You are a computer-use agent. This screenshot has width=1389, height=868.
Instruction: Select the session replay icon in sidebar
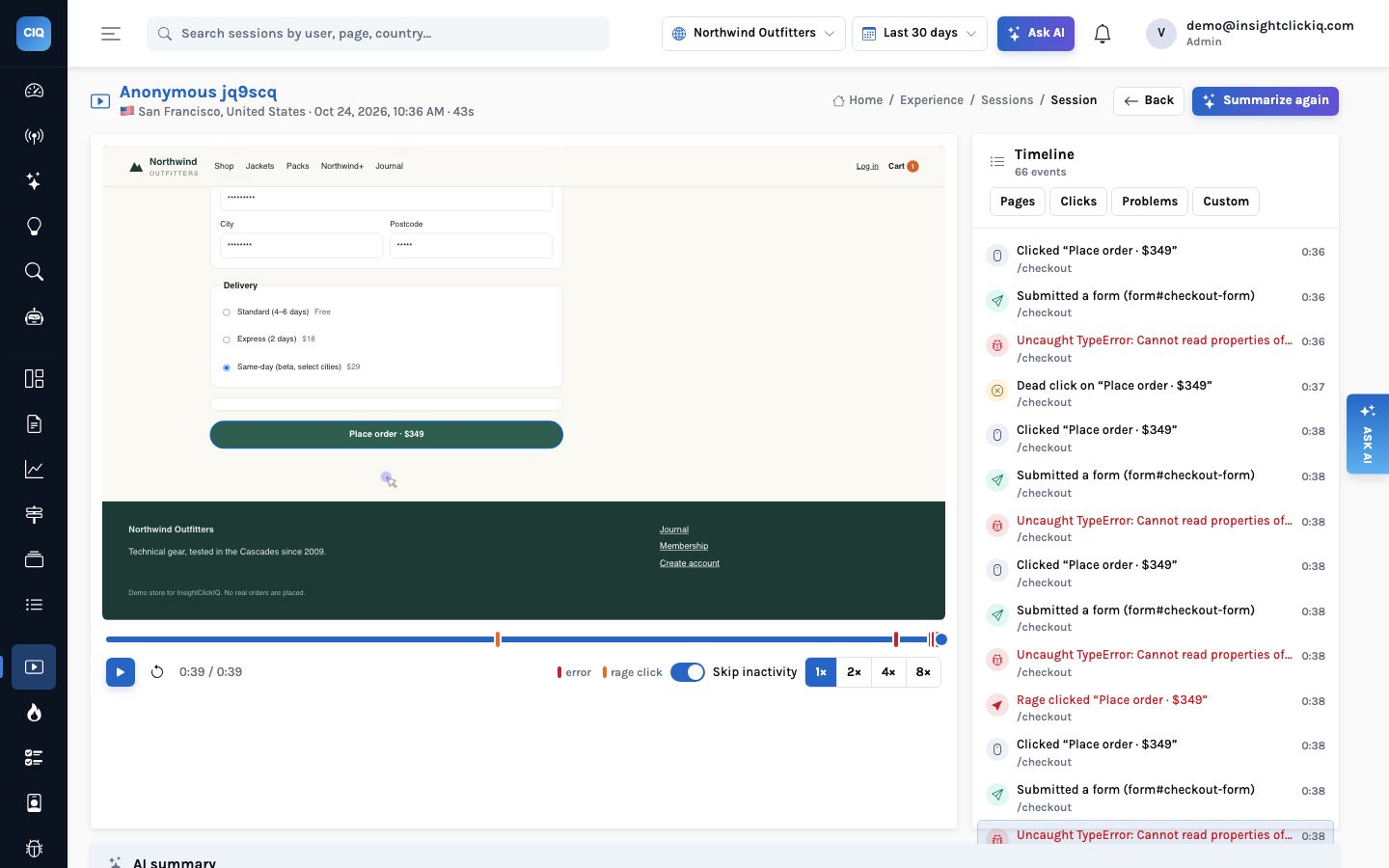point(34,666)
